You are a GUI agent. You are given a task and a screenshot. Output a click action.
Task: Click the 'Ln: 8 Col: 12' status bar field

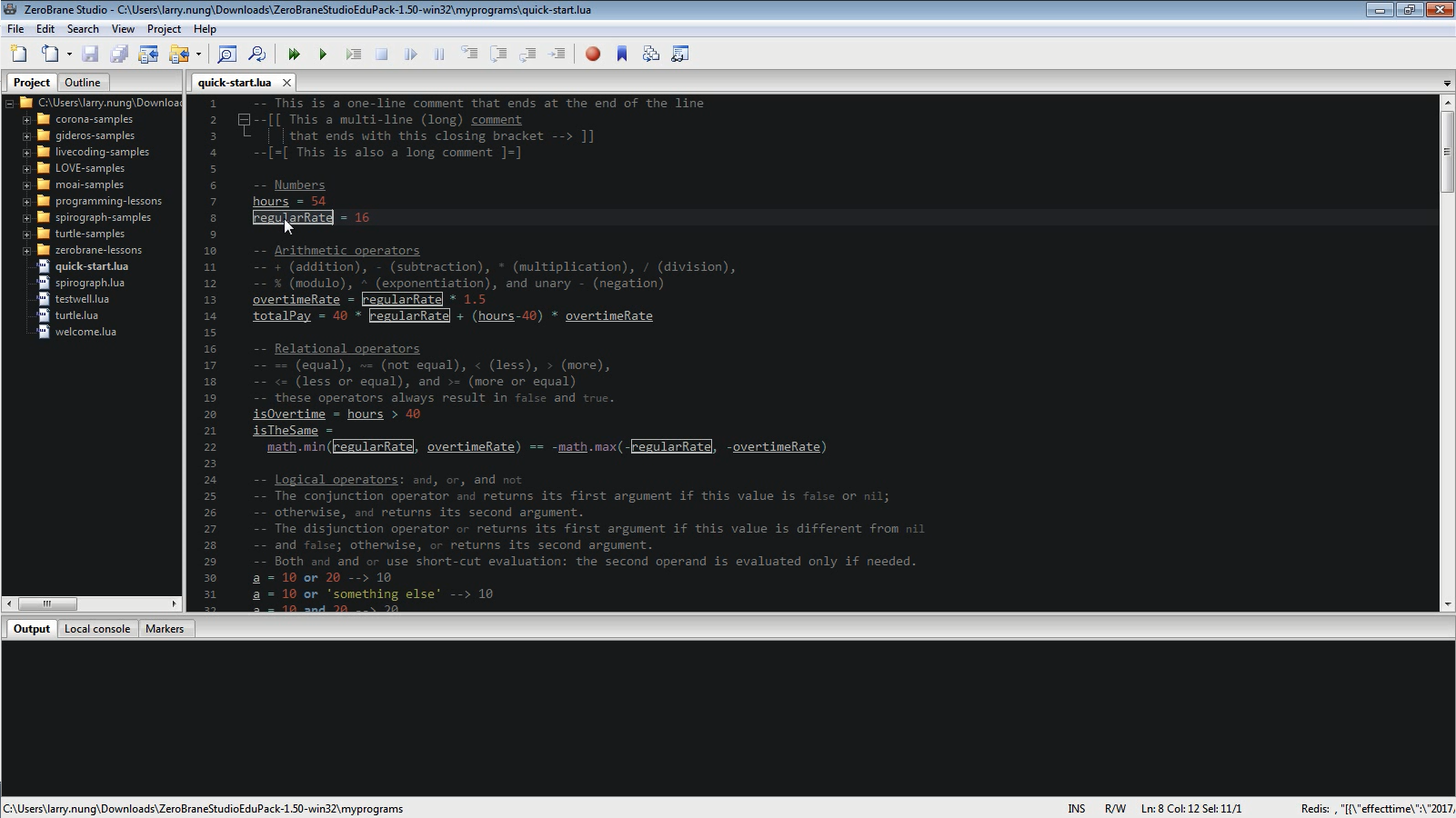tap(1191, 809)
